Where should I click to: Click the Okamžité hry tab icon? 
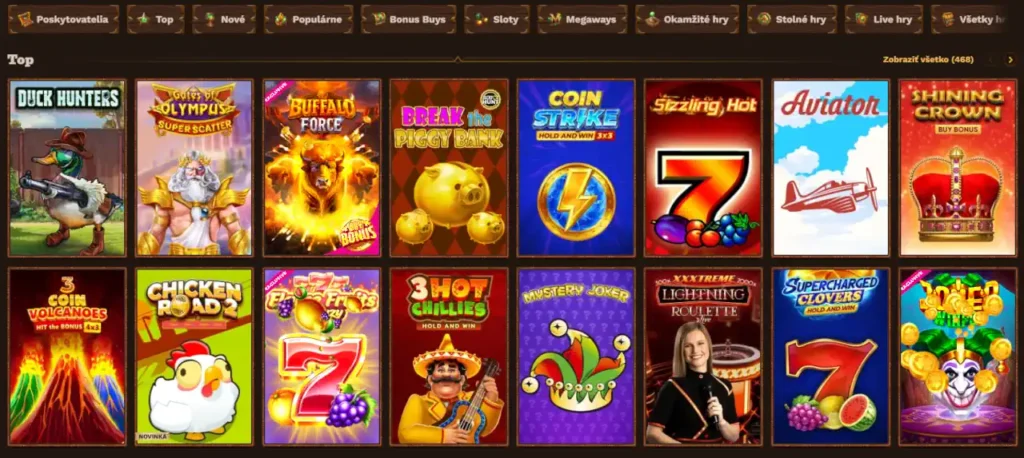[652, 20]
